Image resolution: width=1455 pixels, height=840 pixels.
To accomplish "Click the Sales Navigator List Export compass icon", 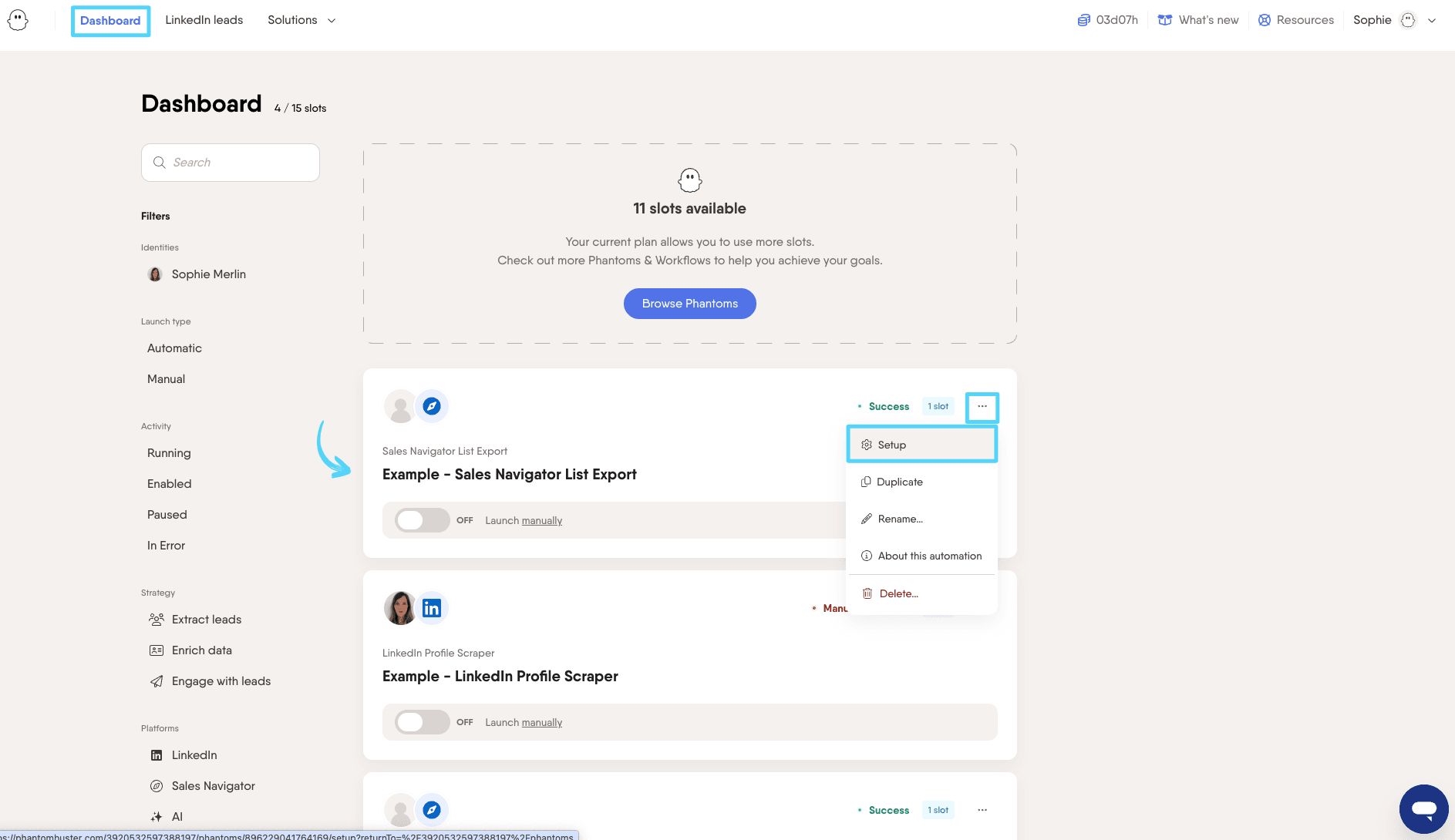I will pyautogui.click(x=432, y=406).
